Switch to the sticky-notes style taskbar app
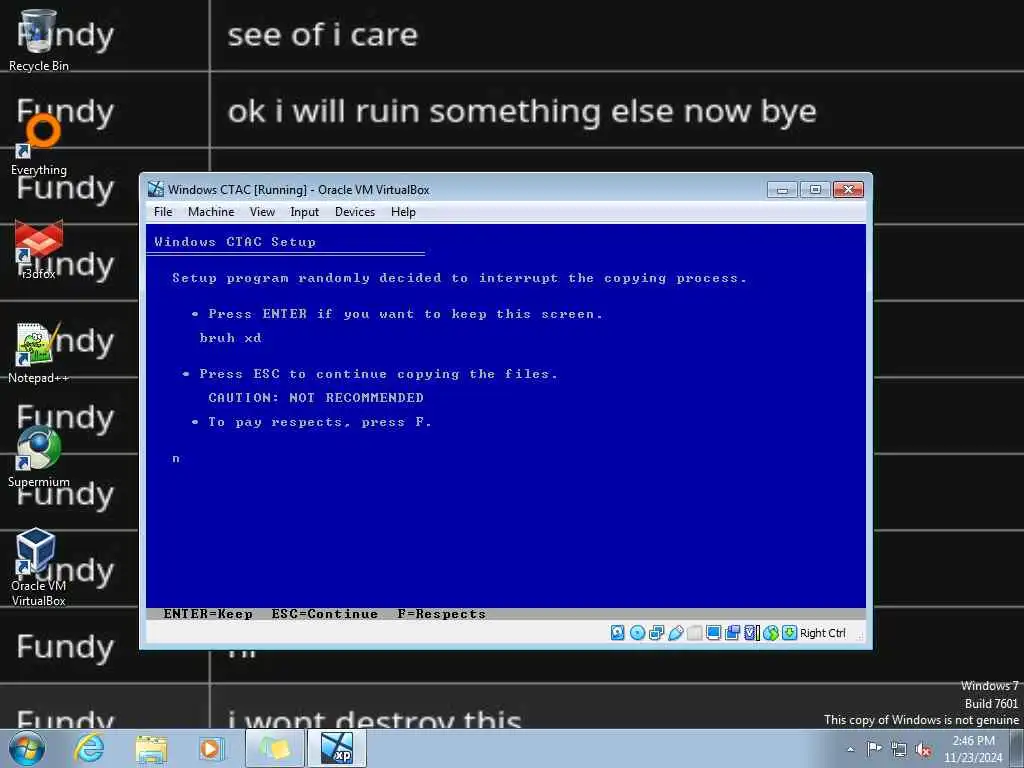Viewport: 1024px width, 768px height. (x=275, y=748)
